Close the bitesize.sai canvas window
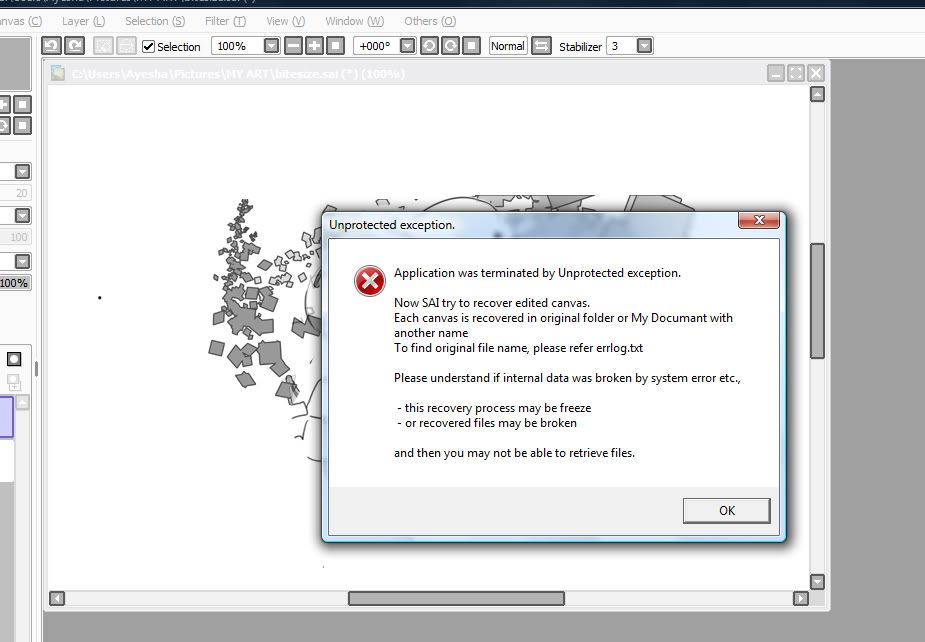Viewport: 925px width, 642px height. (x=816, y=73)
